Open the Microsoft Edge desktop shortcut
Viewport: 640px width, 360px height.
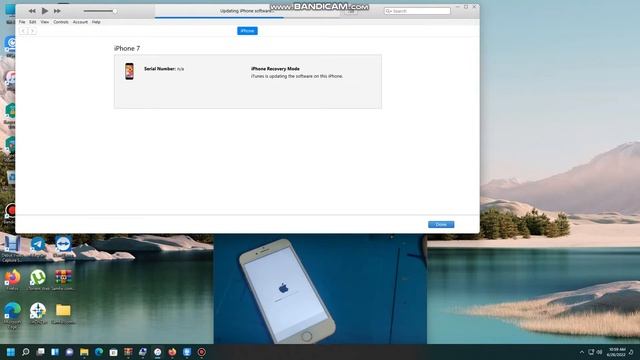point(13,315)
